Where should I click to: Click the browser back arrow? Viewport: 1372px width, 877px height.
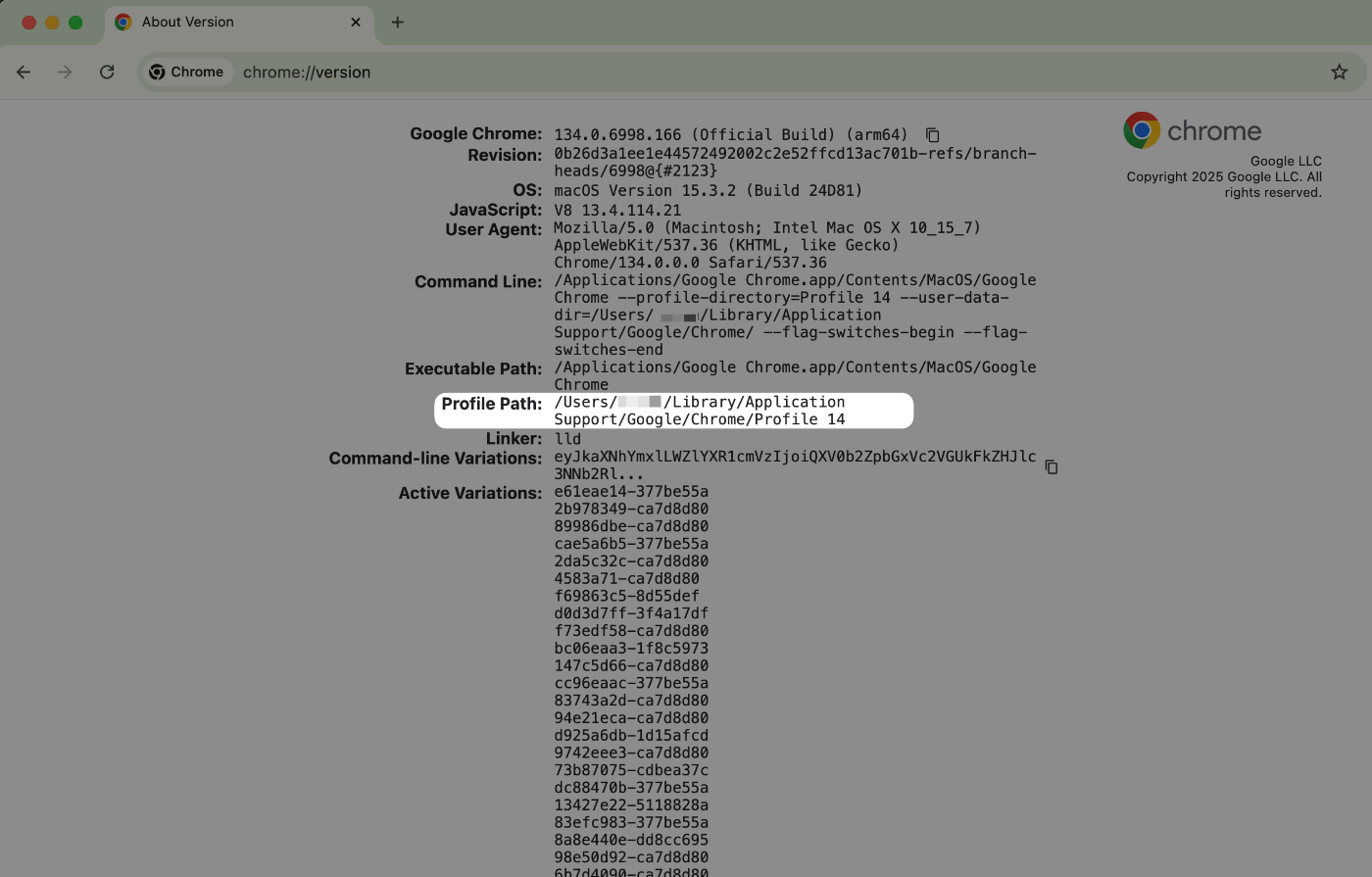click(24, 72)
